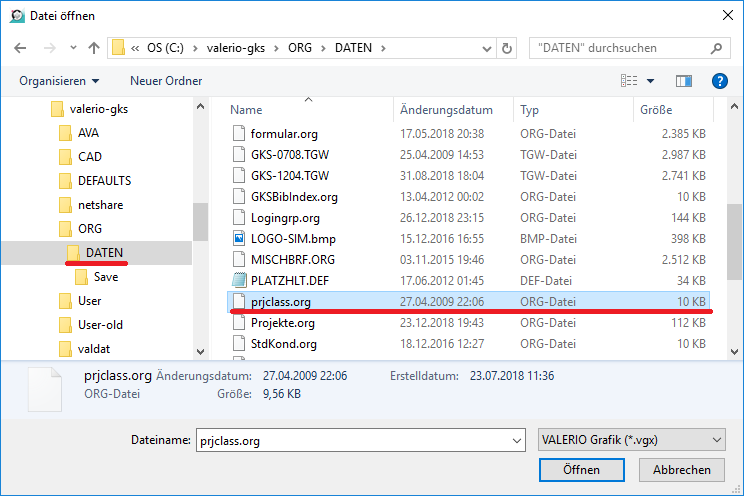
Task: Click the Help question mark icon
Action: [x=718, y=81]
